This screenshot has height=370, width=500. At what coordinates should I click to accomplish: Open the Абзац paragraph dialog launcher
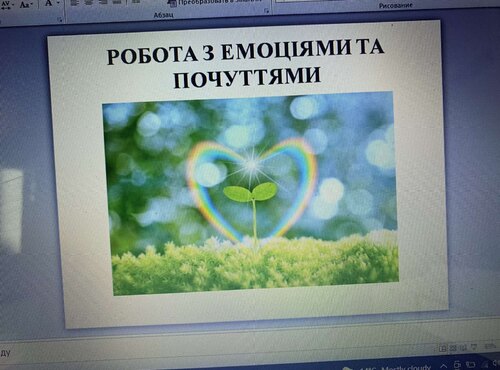(x=267, y=11)
